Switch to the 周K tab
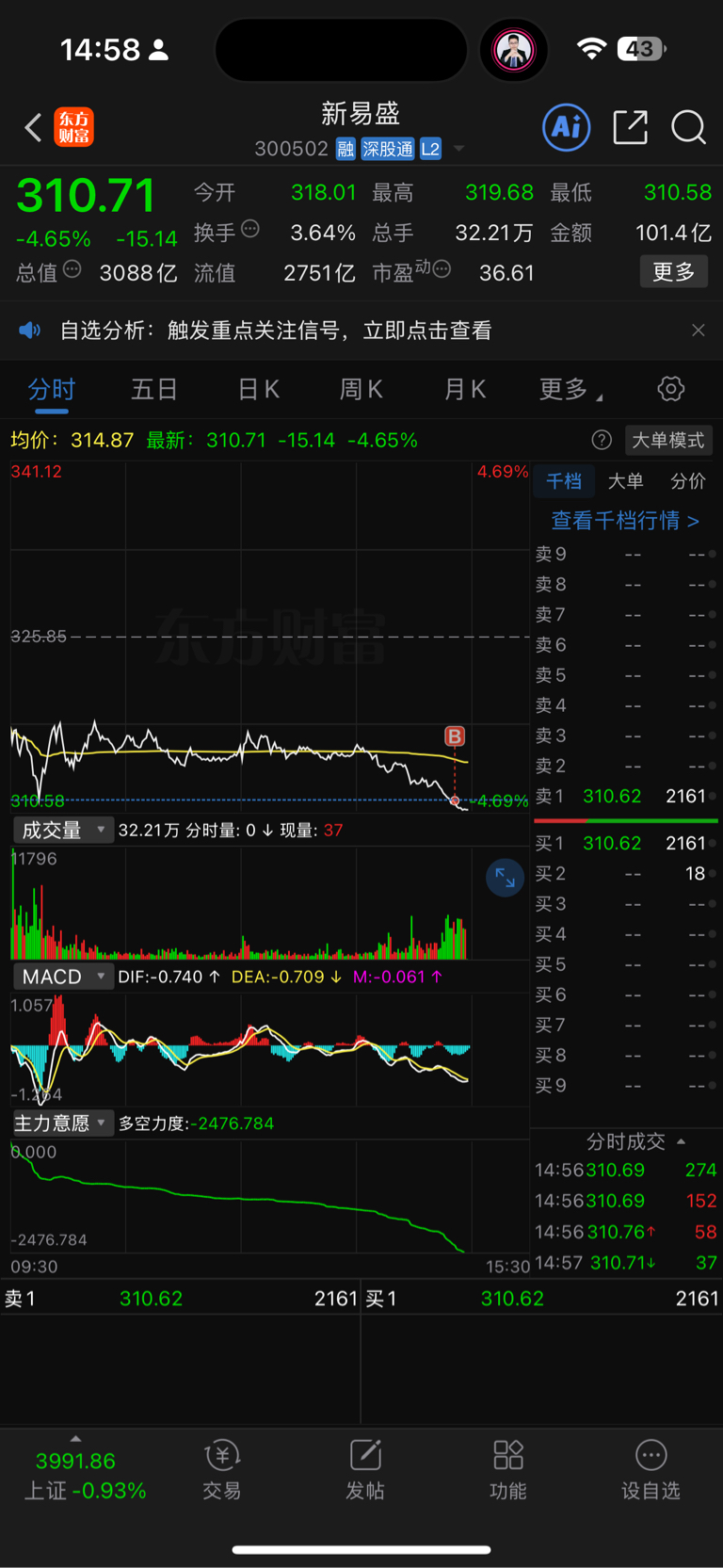This screenshot has height=1568, width=723. click(361, 389)
